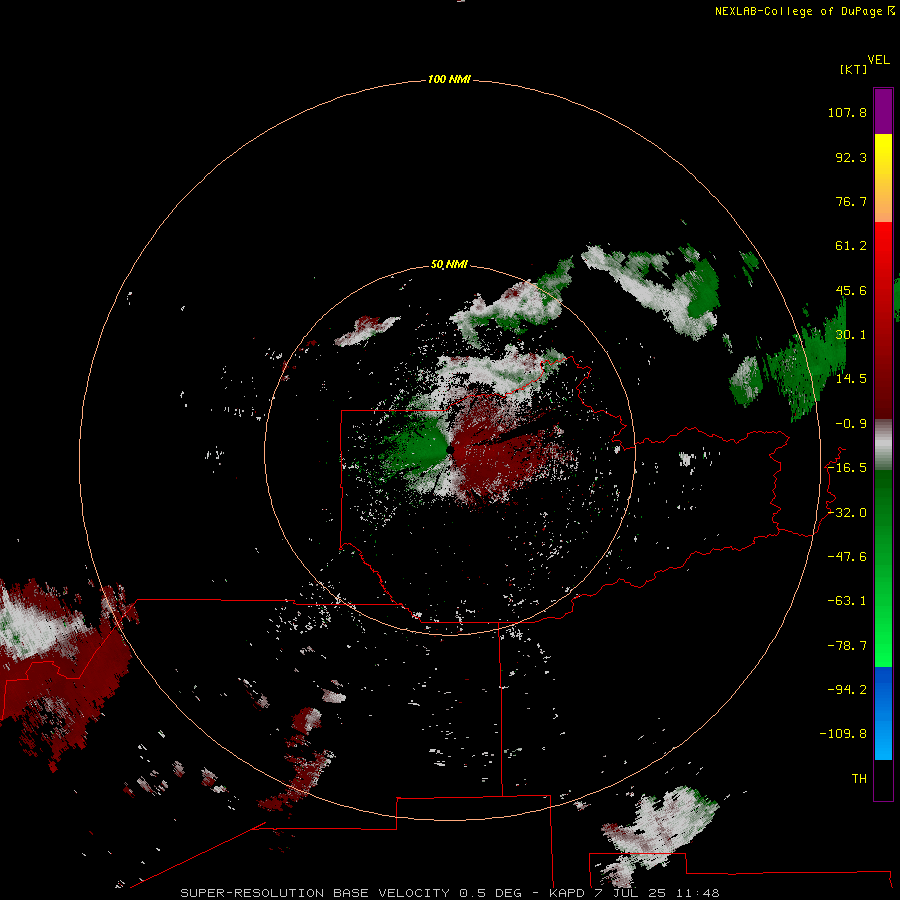Viewport: 900px width, 900px height.
Task: Click the radar site black dot at center
Action: tap(450, 450)
